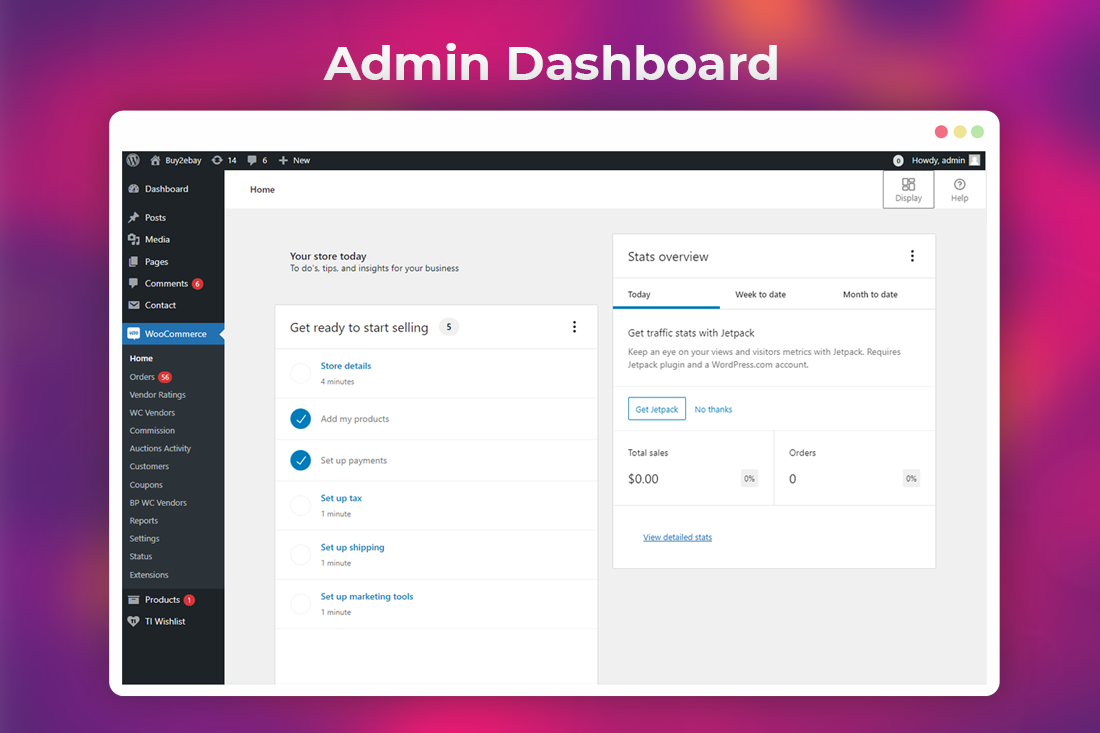Open Status submenu item
The height and width of the screenshot is (733, 1100).
click(140, 556)
